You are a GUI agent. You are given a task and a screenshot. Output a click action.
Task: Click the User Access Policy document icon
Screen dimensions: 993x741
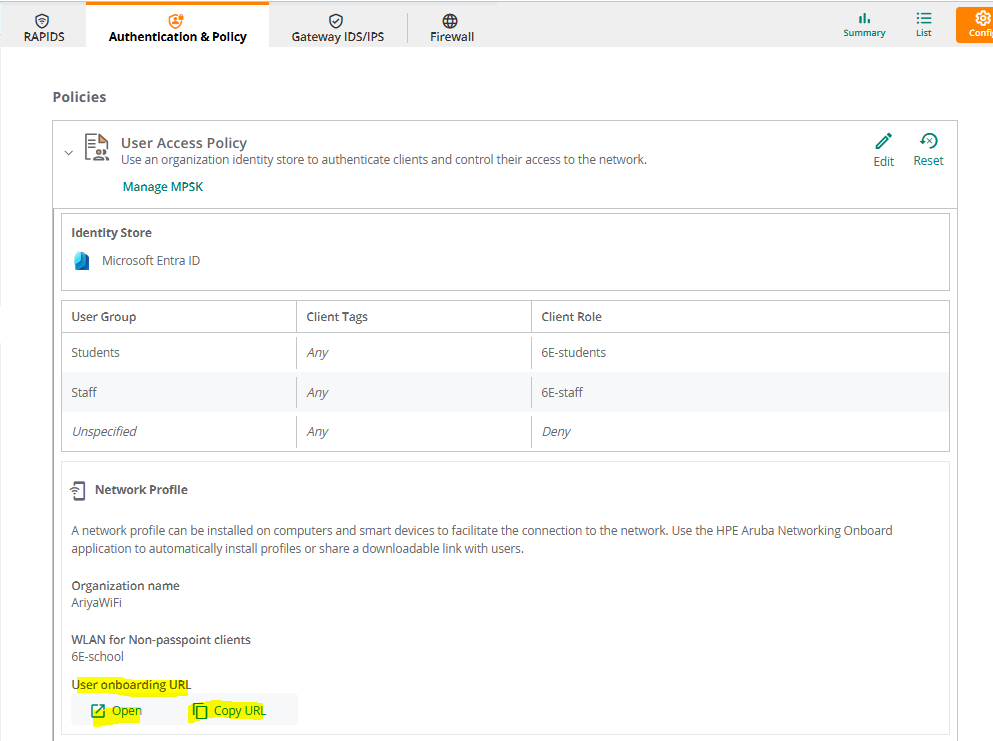[96, 147]
